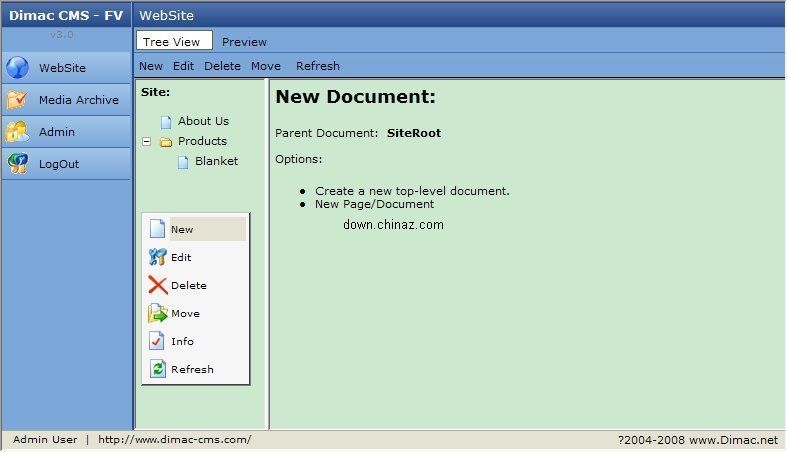
Task: Click Move in the toolbar
Action: click(x=266, y=66)
